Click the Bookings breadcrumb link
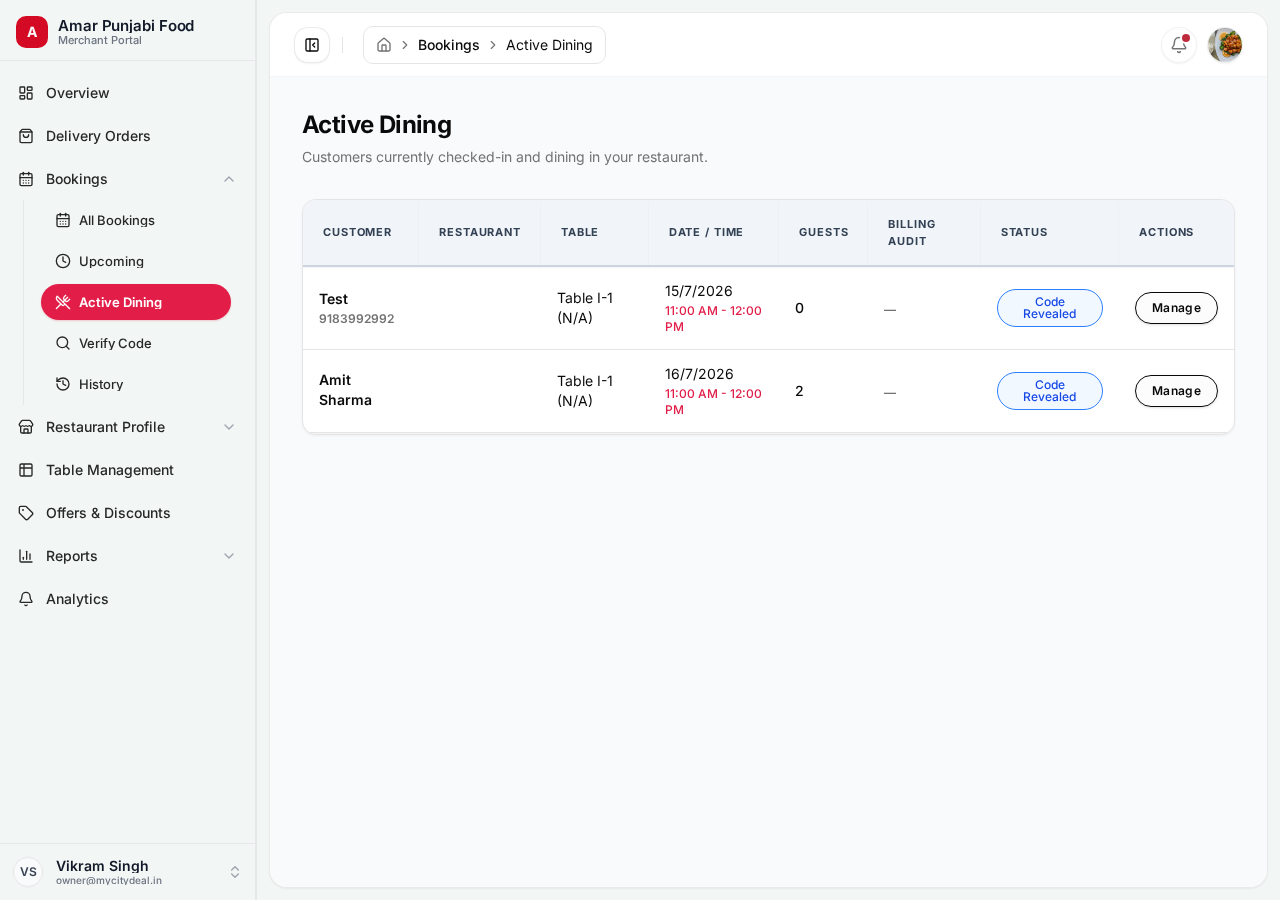This screenshot has width=1280, height=900. pos(449,45)
